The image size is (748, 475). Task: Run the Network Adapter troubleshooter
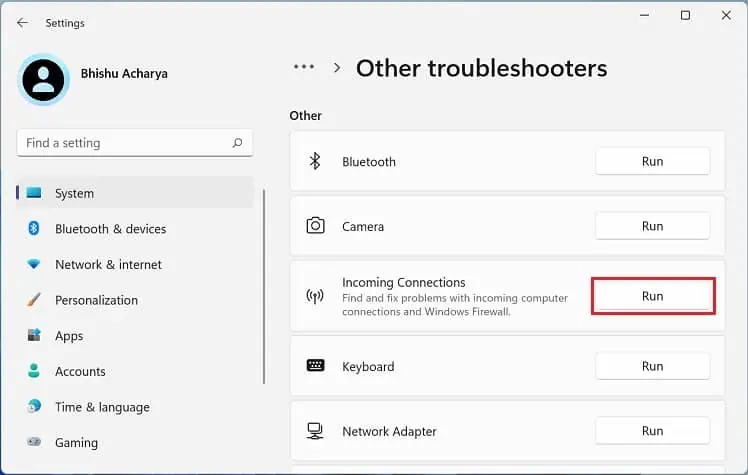[x=652, y=431]
